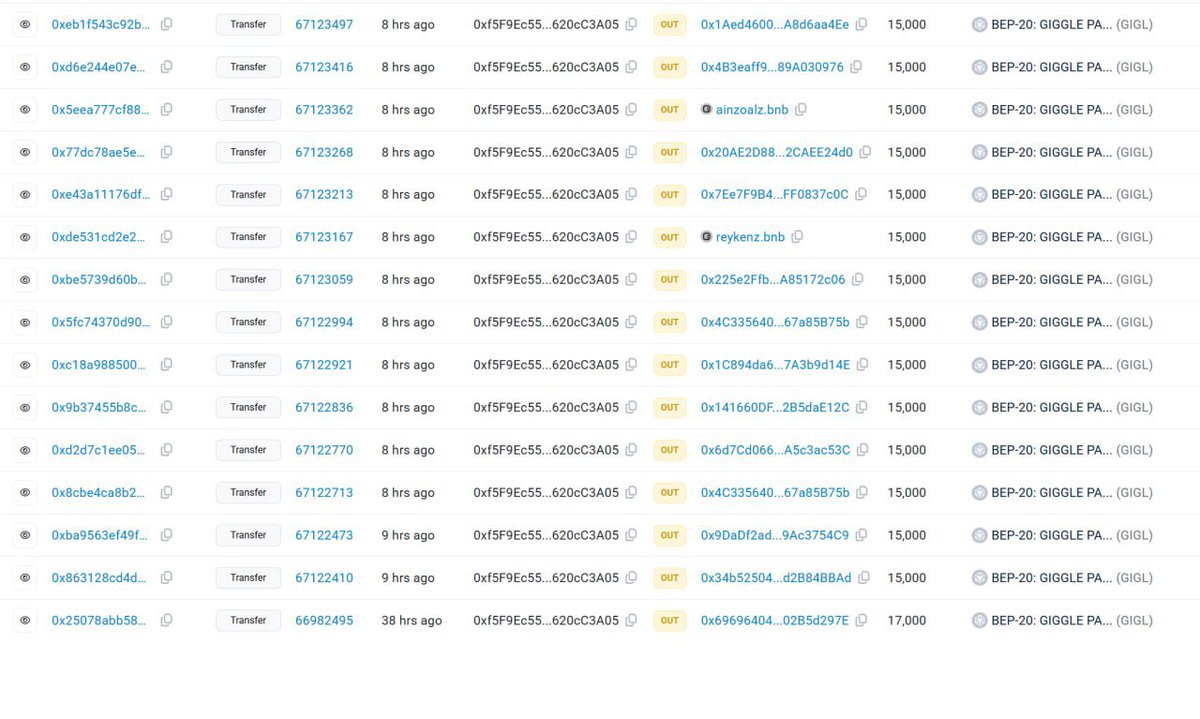The width and height of the screenshot is (1200, 719).
Task: Copy transaction hash 0xe43a11176df
Action: [166, 194]
